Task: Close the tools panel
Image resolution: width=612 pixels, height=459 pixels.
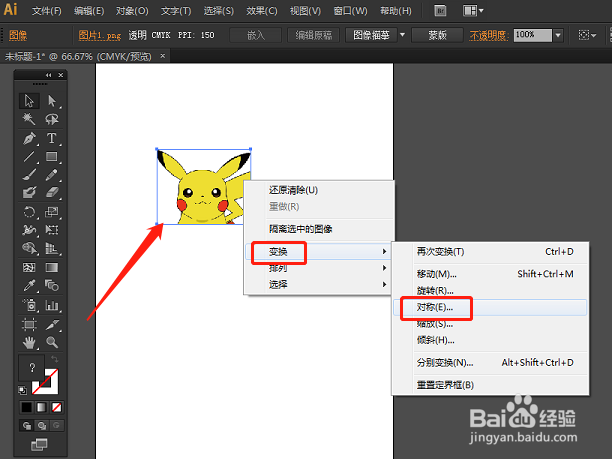Action: coord(60,75)
